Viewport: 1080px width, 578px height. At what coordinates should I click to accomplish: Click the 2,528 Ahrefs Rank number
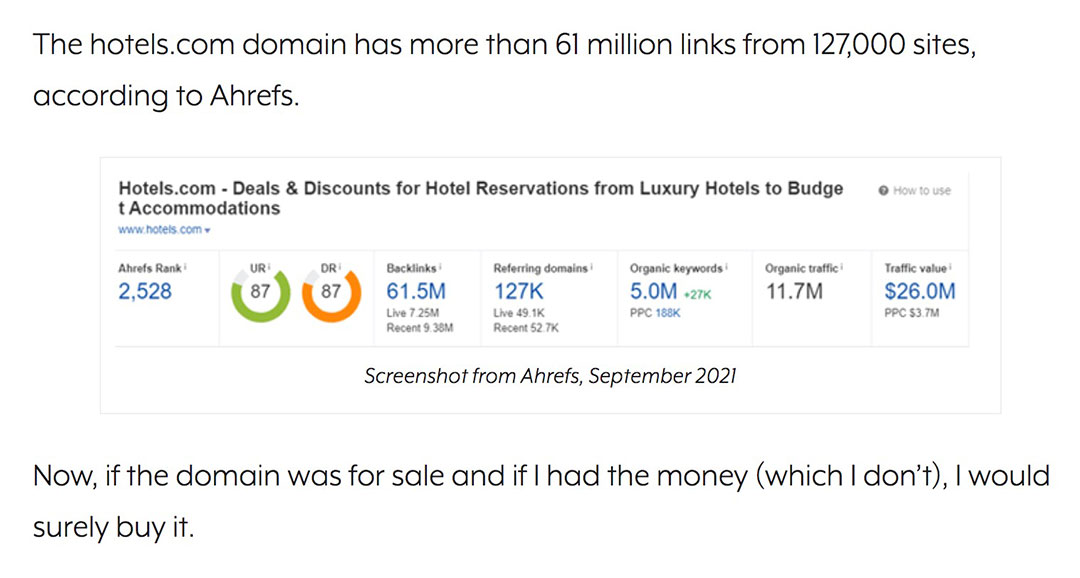click(145, 292)
